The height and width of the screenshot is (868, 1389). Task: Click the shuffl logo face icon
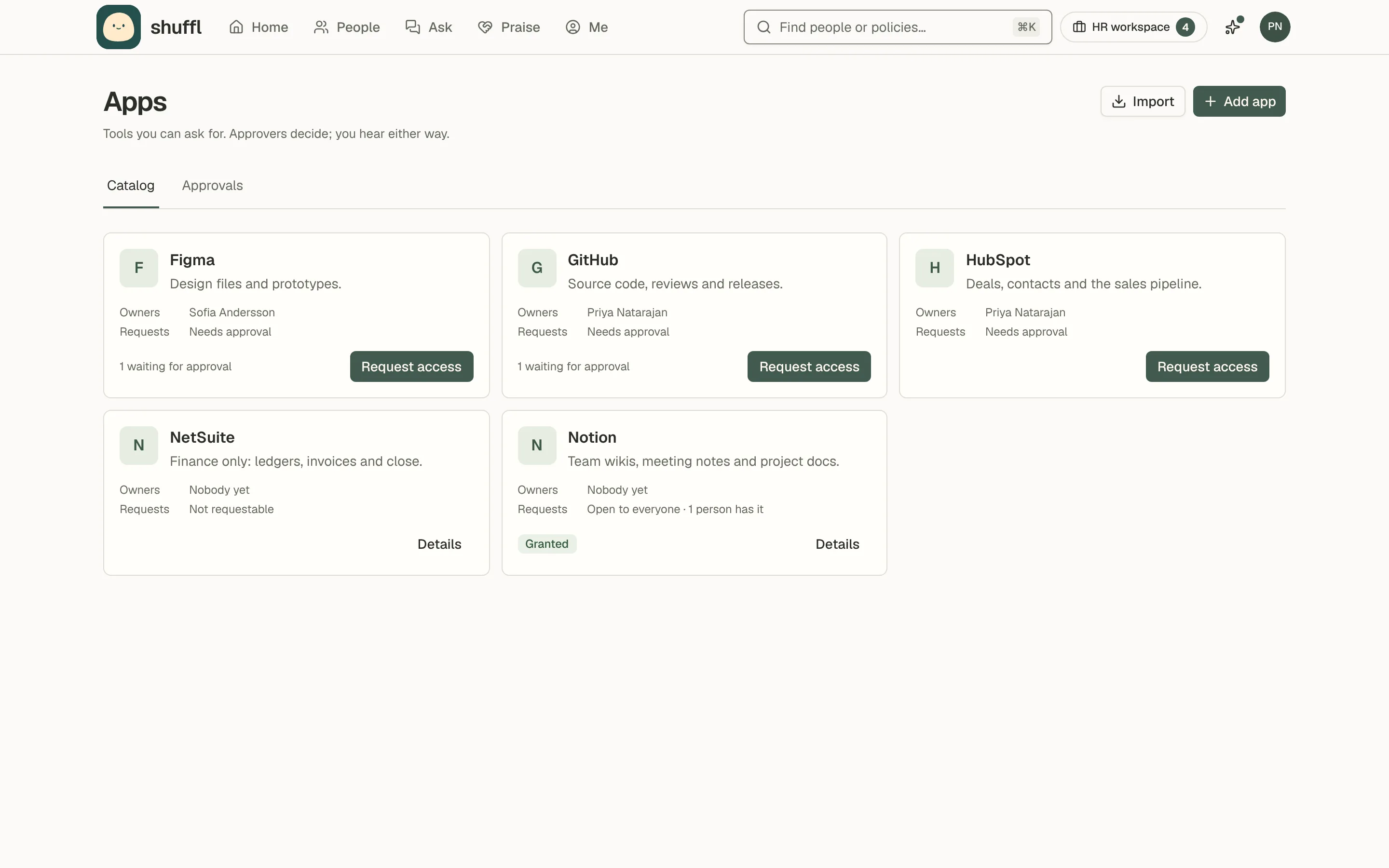[118, 27]
